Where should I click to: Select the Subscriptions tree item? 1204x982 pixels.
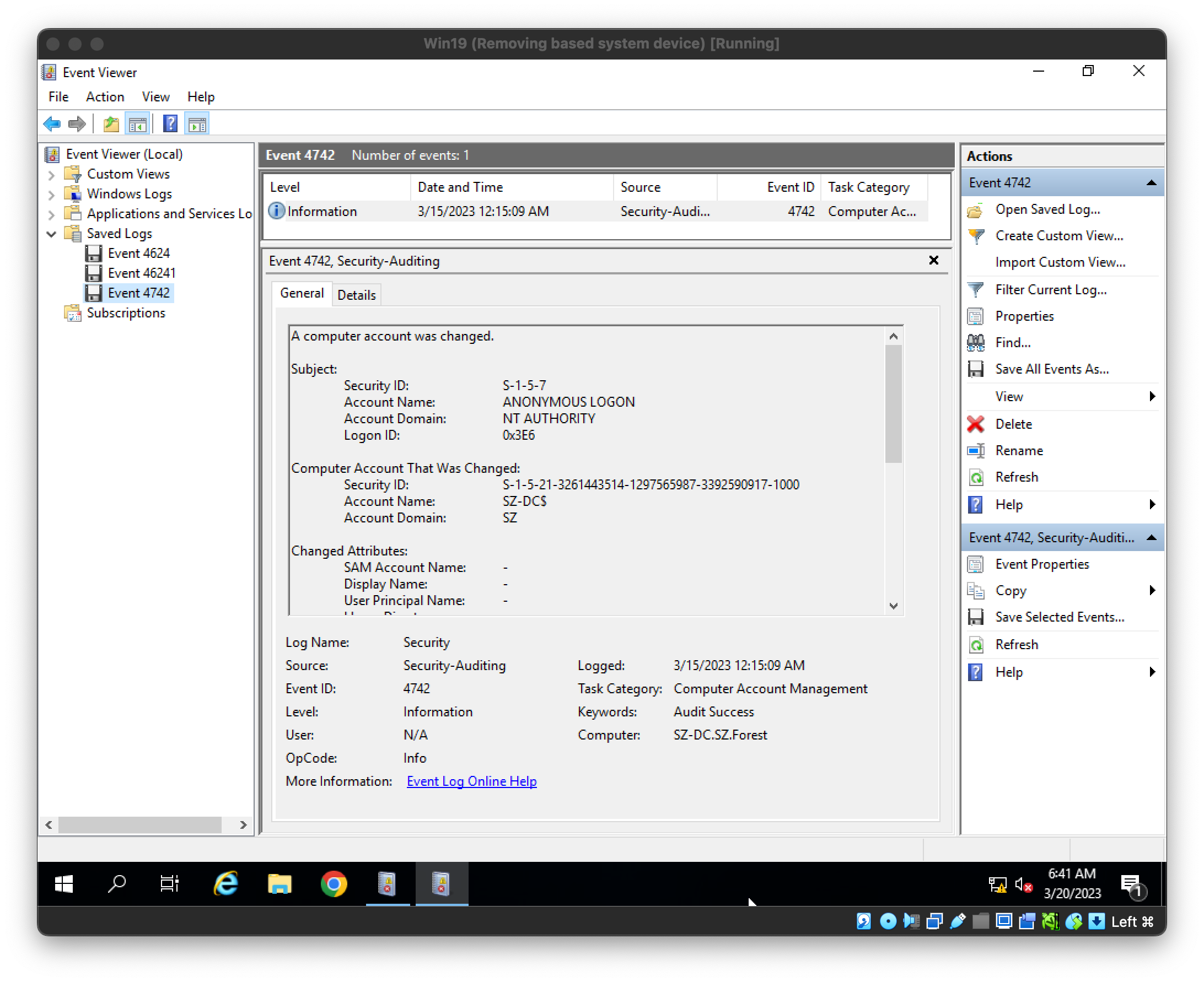pos(126,314)
